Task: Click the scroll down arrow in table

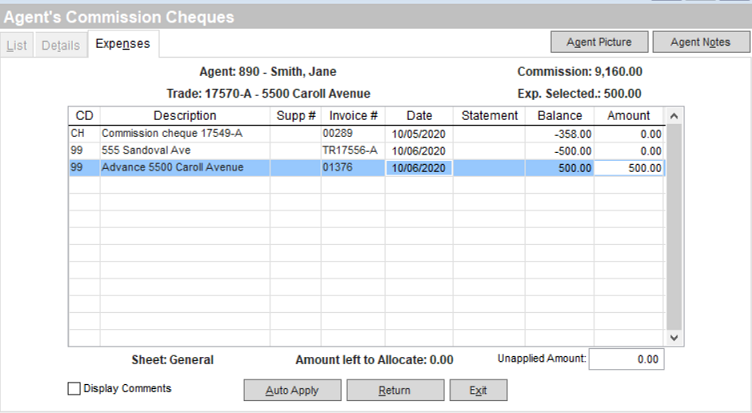Action: (x=674, y=339)
